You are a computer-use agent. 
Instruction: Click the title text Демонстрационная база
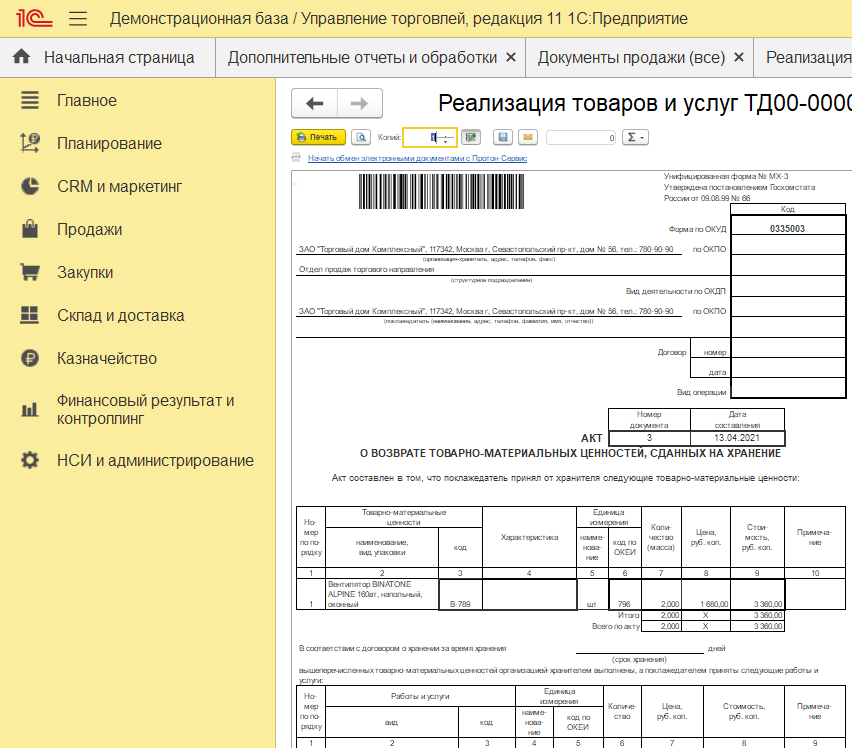pyautogui.click(x=199, y=18)
